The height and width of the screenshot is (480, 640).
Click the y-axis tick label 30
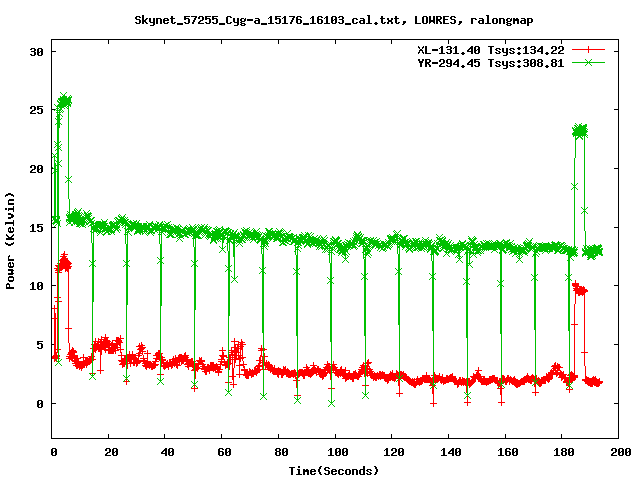(x=36, y=52)
